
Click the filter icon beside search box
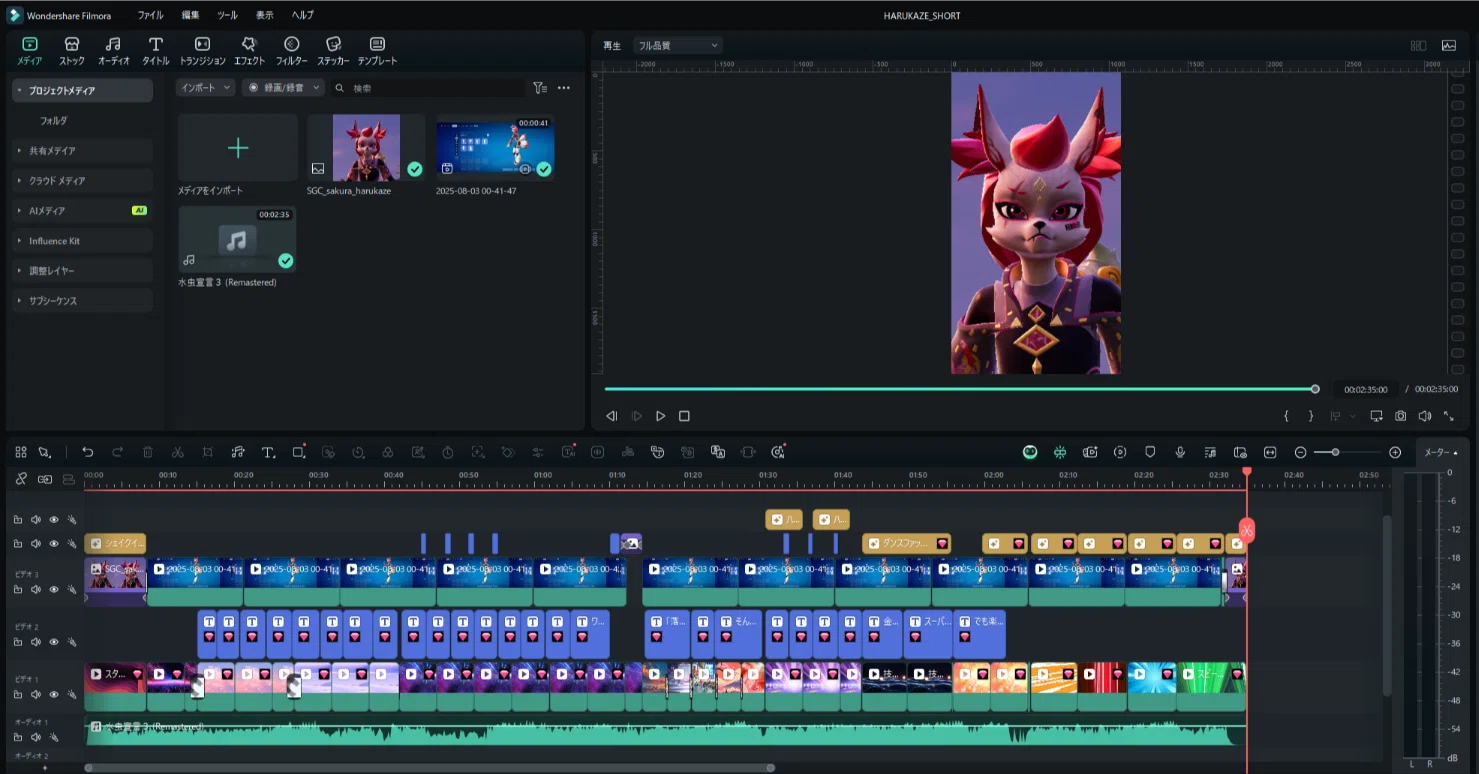[x=540, y=88]
